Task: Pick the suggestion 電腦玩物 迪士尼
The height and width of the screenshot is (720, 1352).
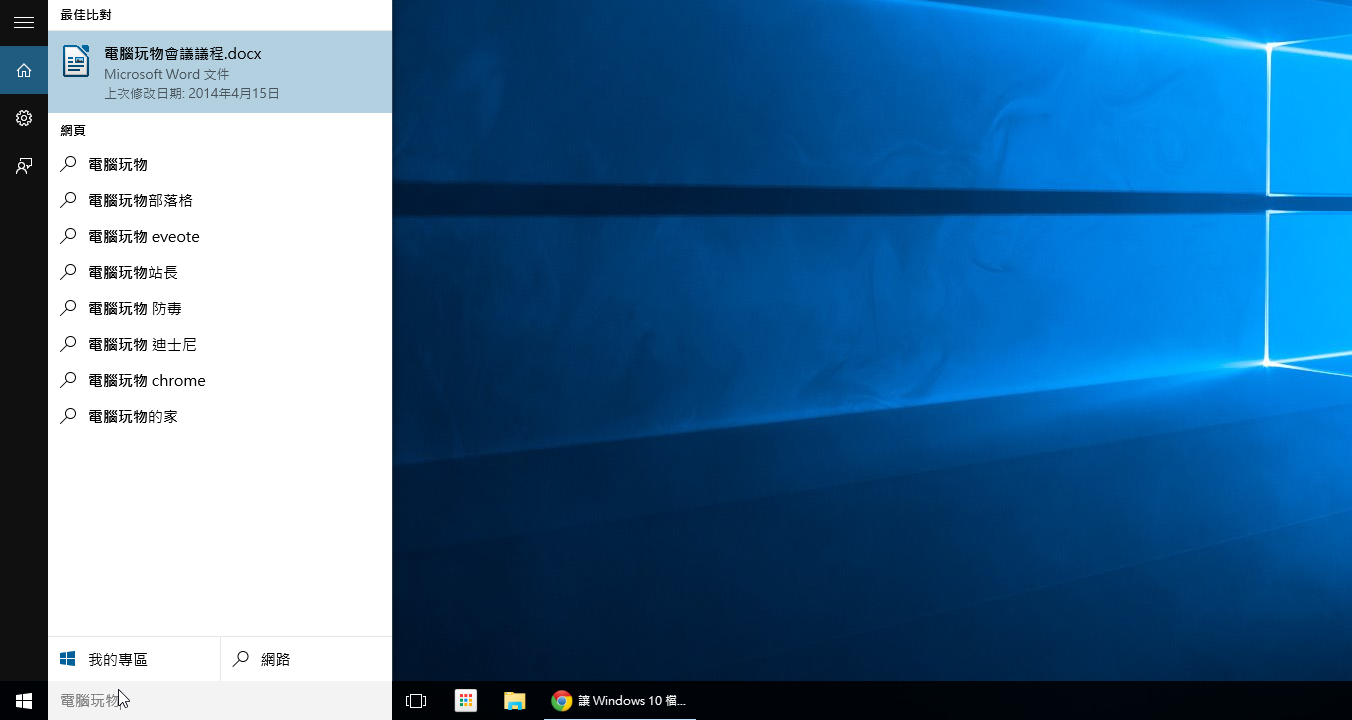Action: (x=220, y=344)
